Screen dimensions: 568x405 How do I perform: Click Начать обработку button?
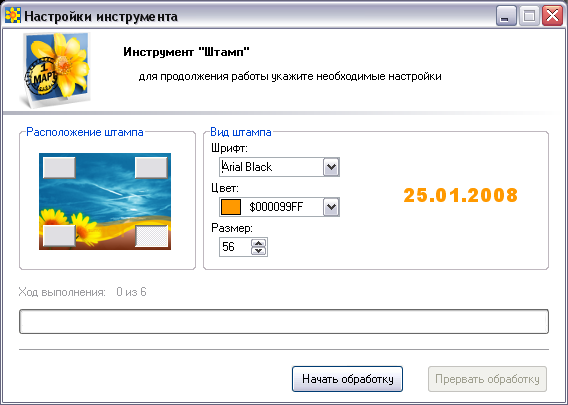click(347, 379)
